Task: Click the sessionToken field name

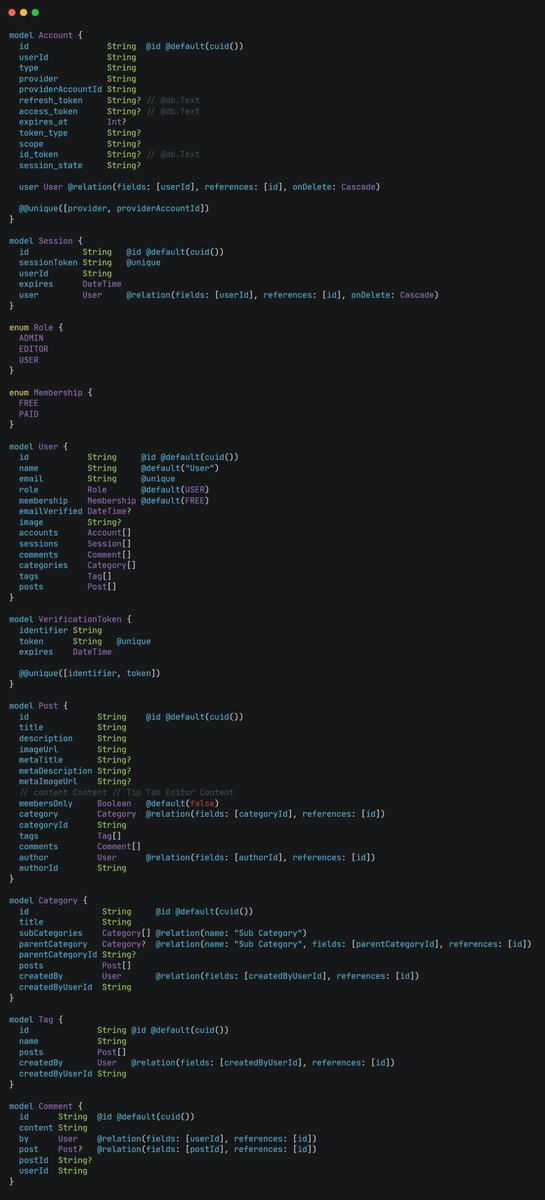Action: tap(48, 262)
